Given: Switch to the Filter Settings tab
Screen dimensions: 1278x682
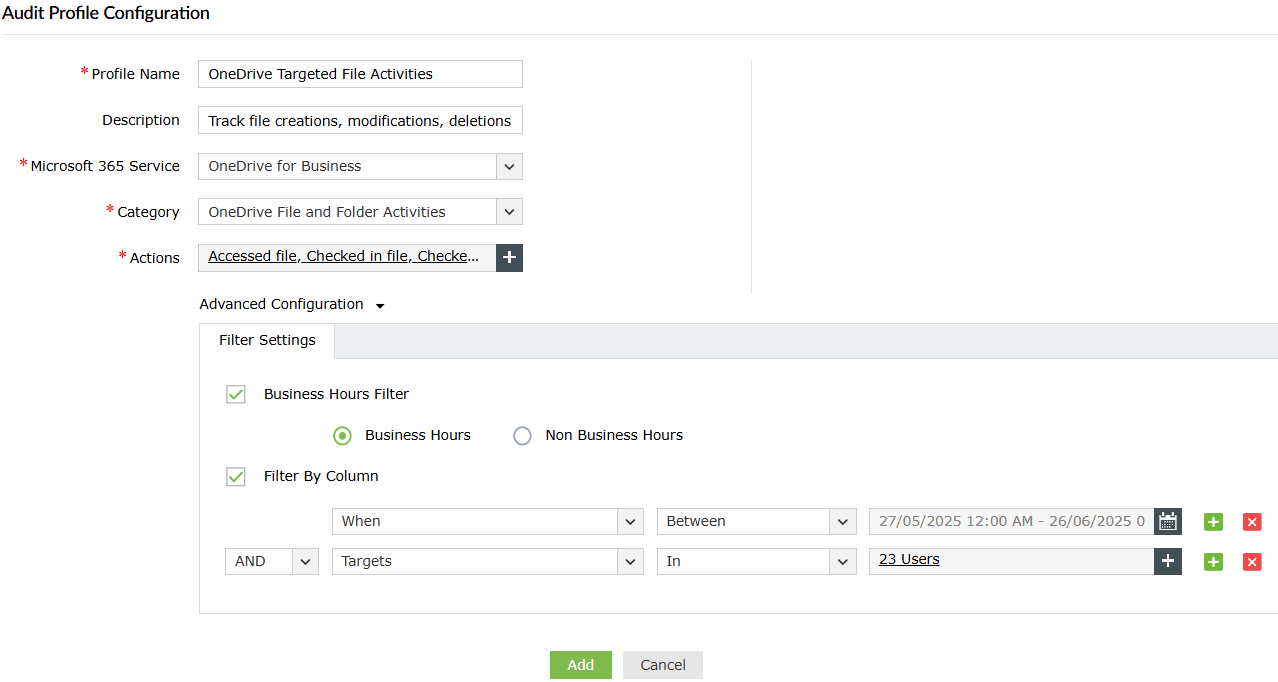Looking at the screenshot, I should [267, 340].
